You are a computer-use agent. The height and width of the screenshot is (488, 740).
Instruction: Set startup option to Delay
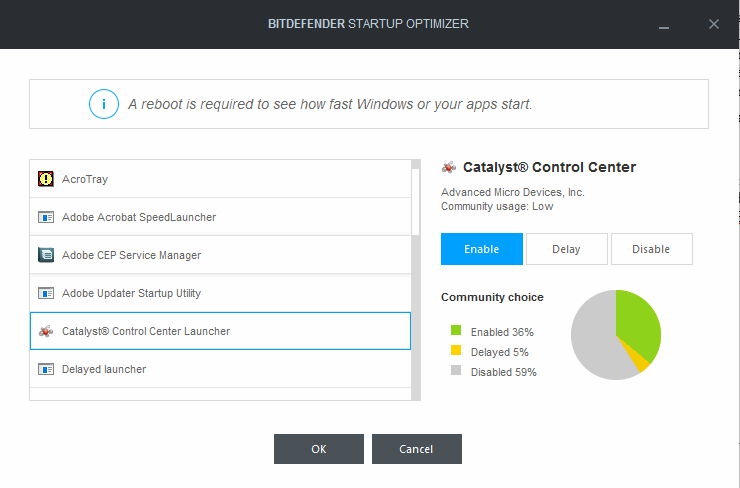pyautogui.click(x=566, y=249)
